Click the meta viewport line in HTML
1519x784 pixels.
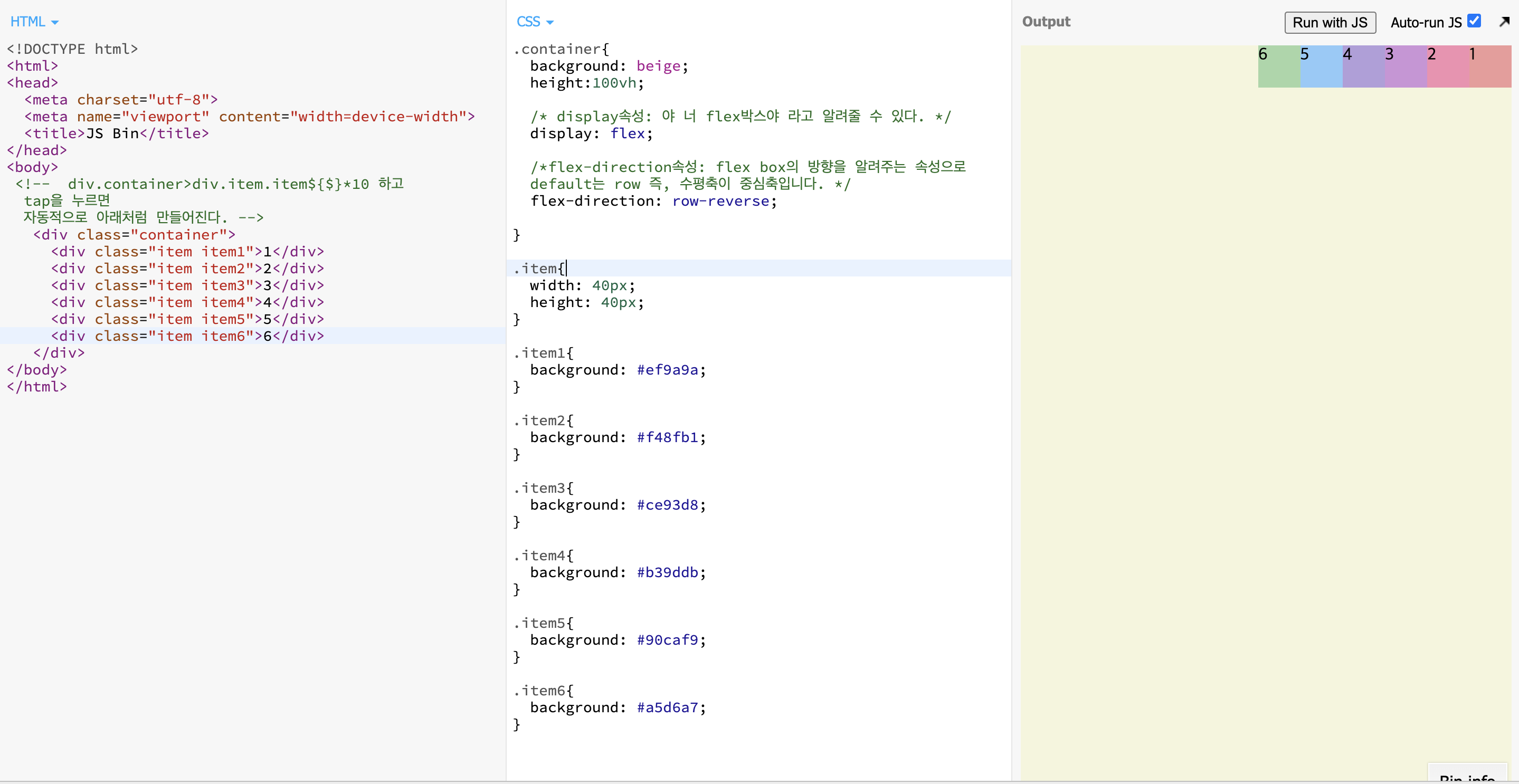tap(250, 116)
